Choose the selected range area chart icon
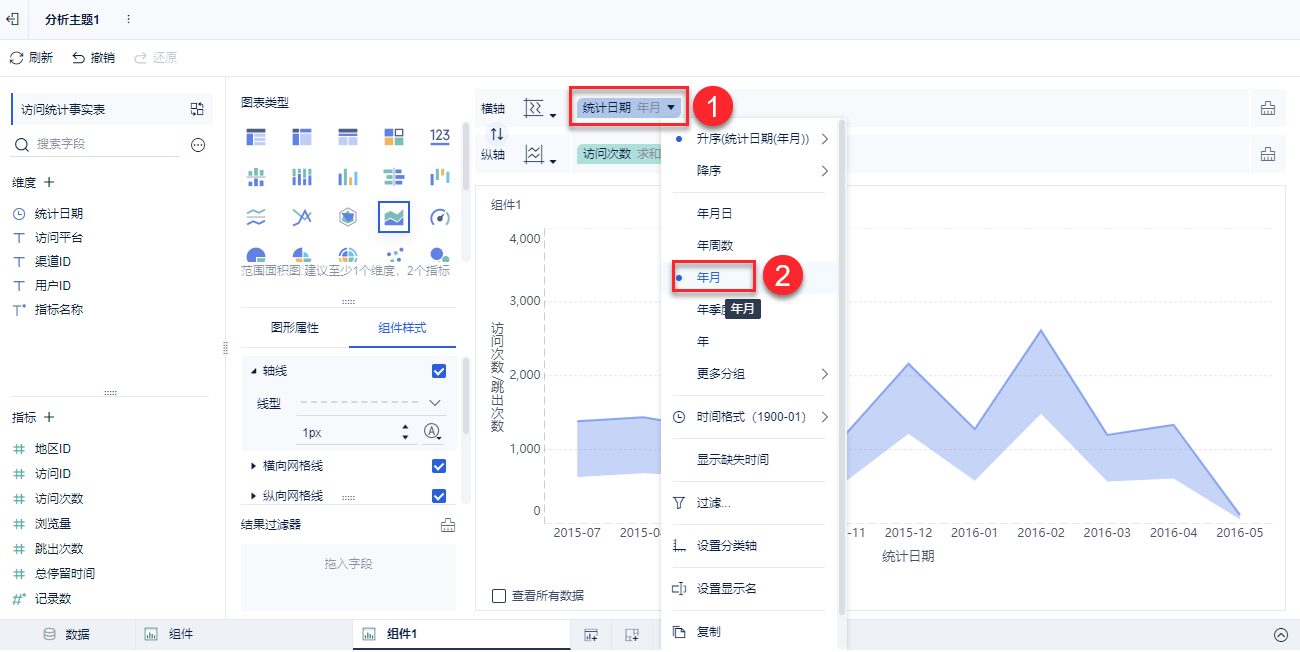The width and height of the screenshot is (1300, 652). click(x=394, y=216)
